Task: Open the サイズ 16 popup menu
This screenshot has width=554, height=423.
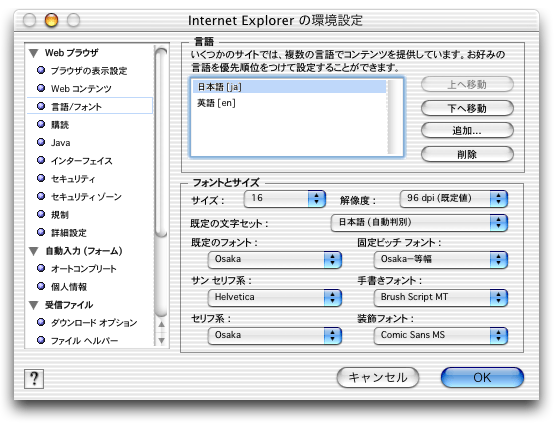Action: (284, 199)
